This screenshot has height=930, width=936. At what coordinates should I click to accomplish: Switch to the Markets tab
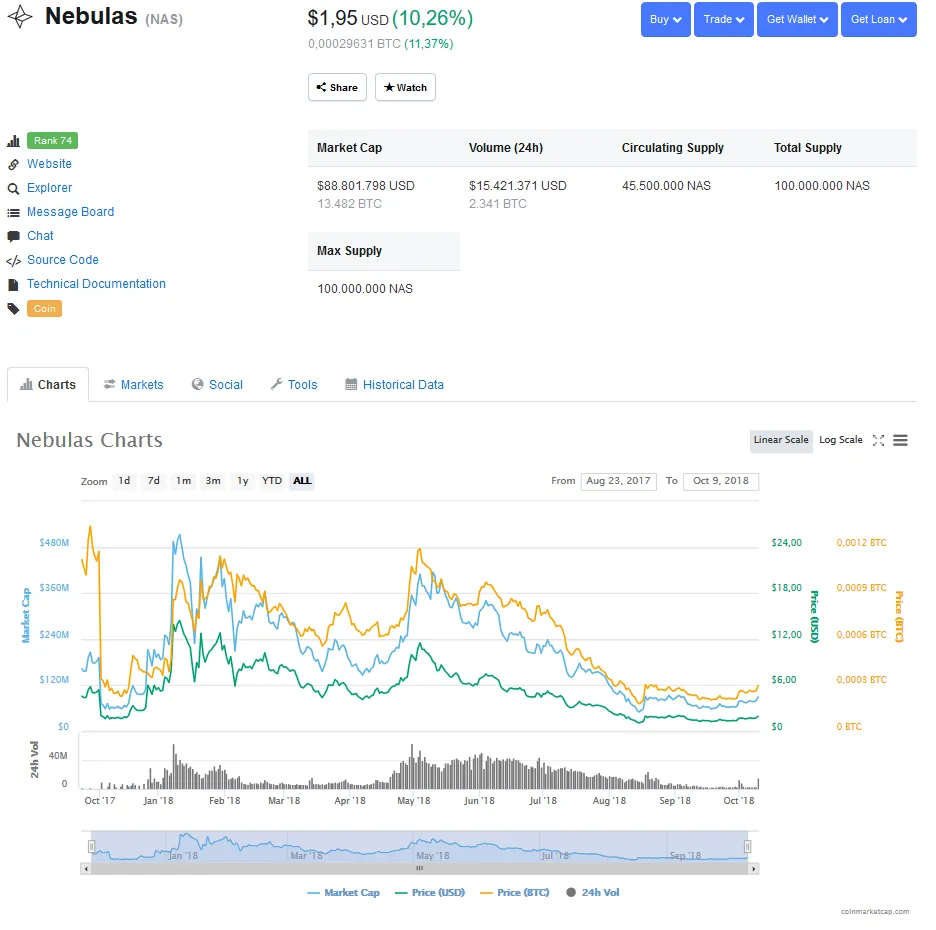(133, 384)
